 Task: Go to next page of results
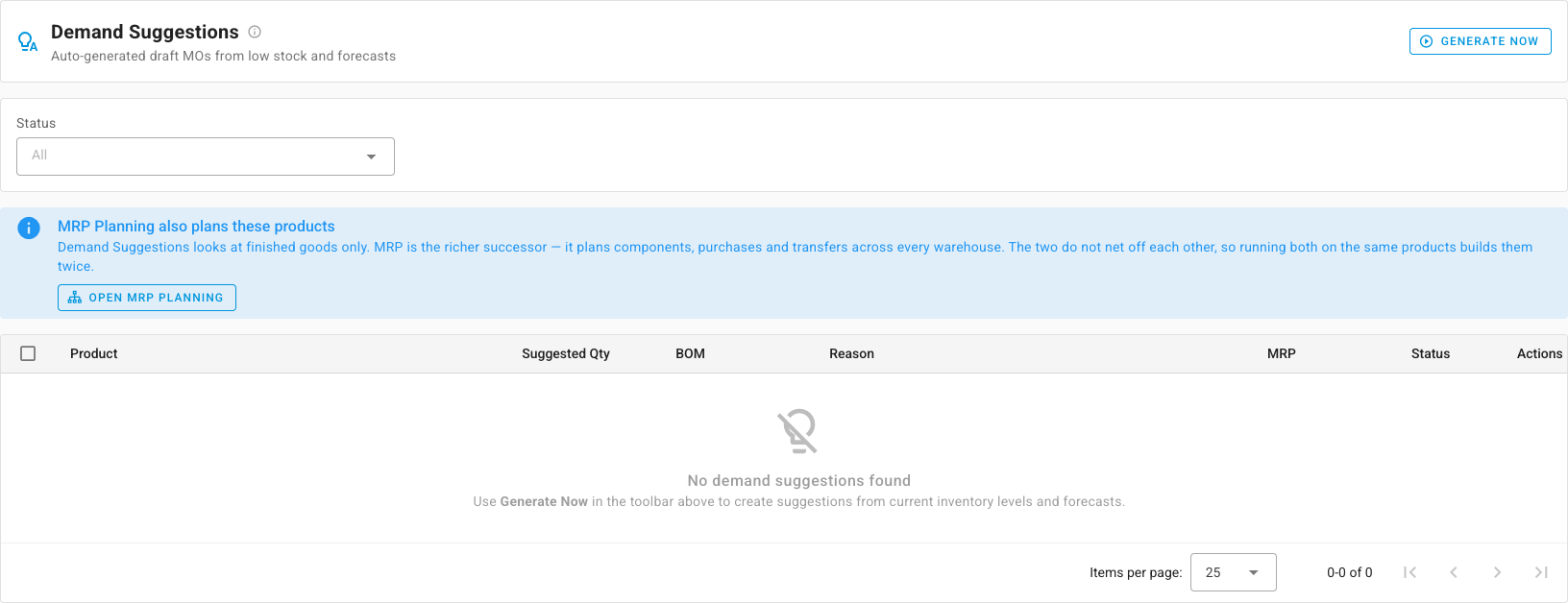tap(1497, 572)
